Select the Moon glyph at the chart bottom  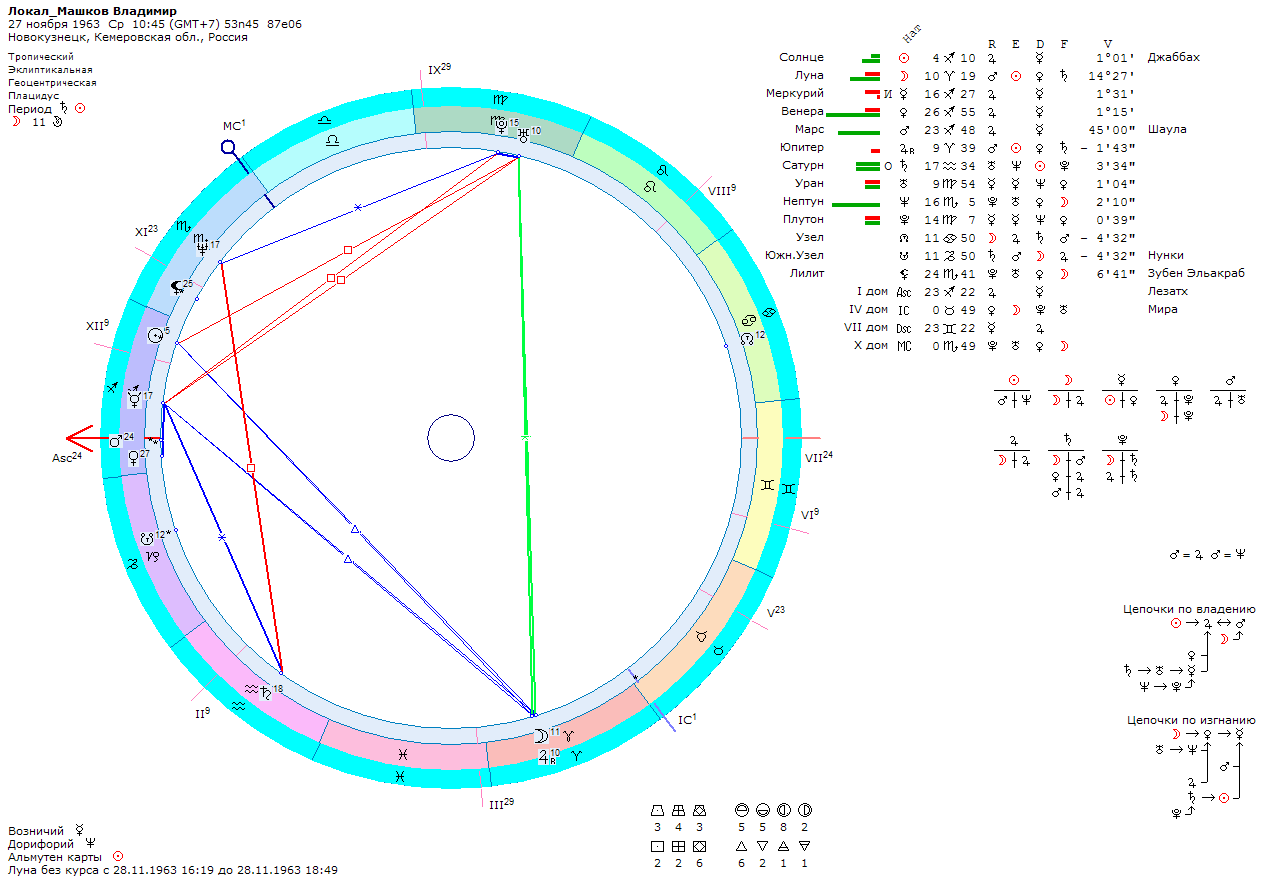point(541,735)
